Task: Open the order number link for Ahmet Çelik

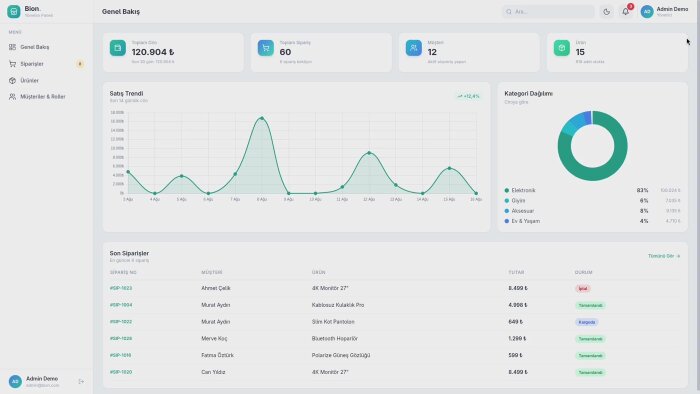Action: pyautogui.click(x=121, y=288)
